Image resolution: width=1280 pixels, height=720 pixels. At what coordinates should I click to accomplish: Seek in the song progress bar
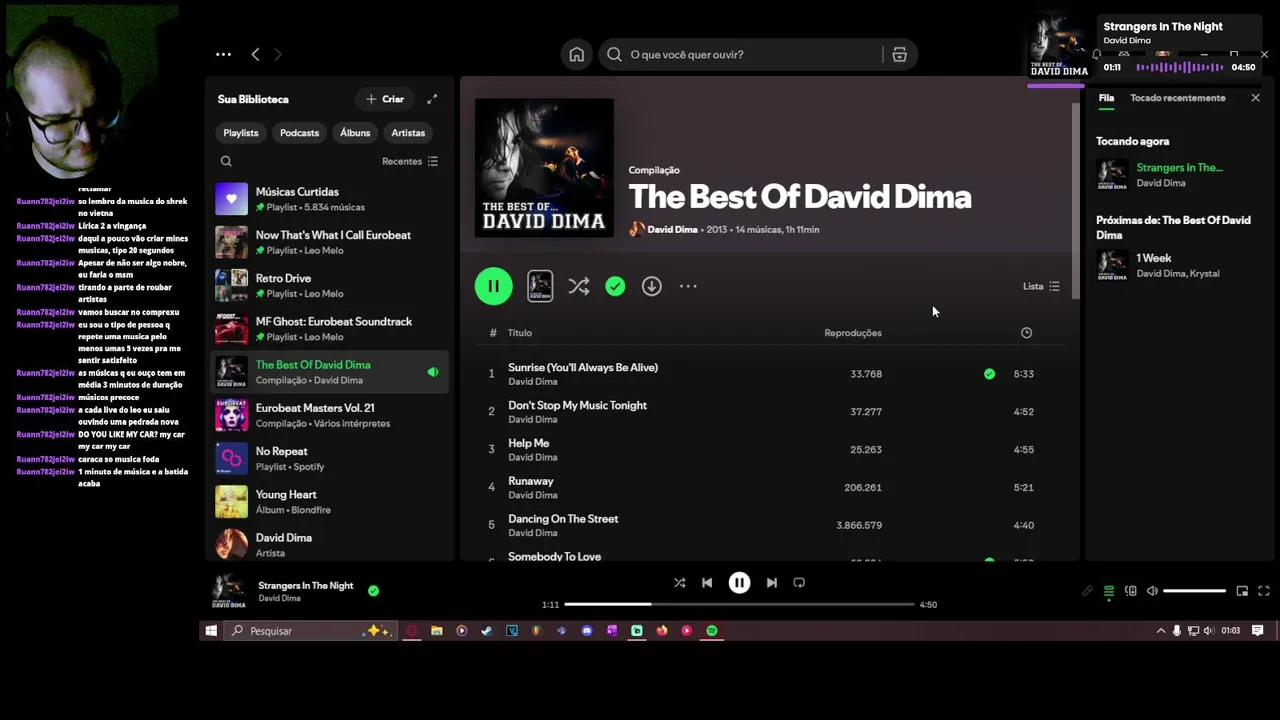coord(739,604)
